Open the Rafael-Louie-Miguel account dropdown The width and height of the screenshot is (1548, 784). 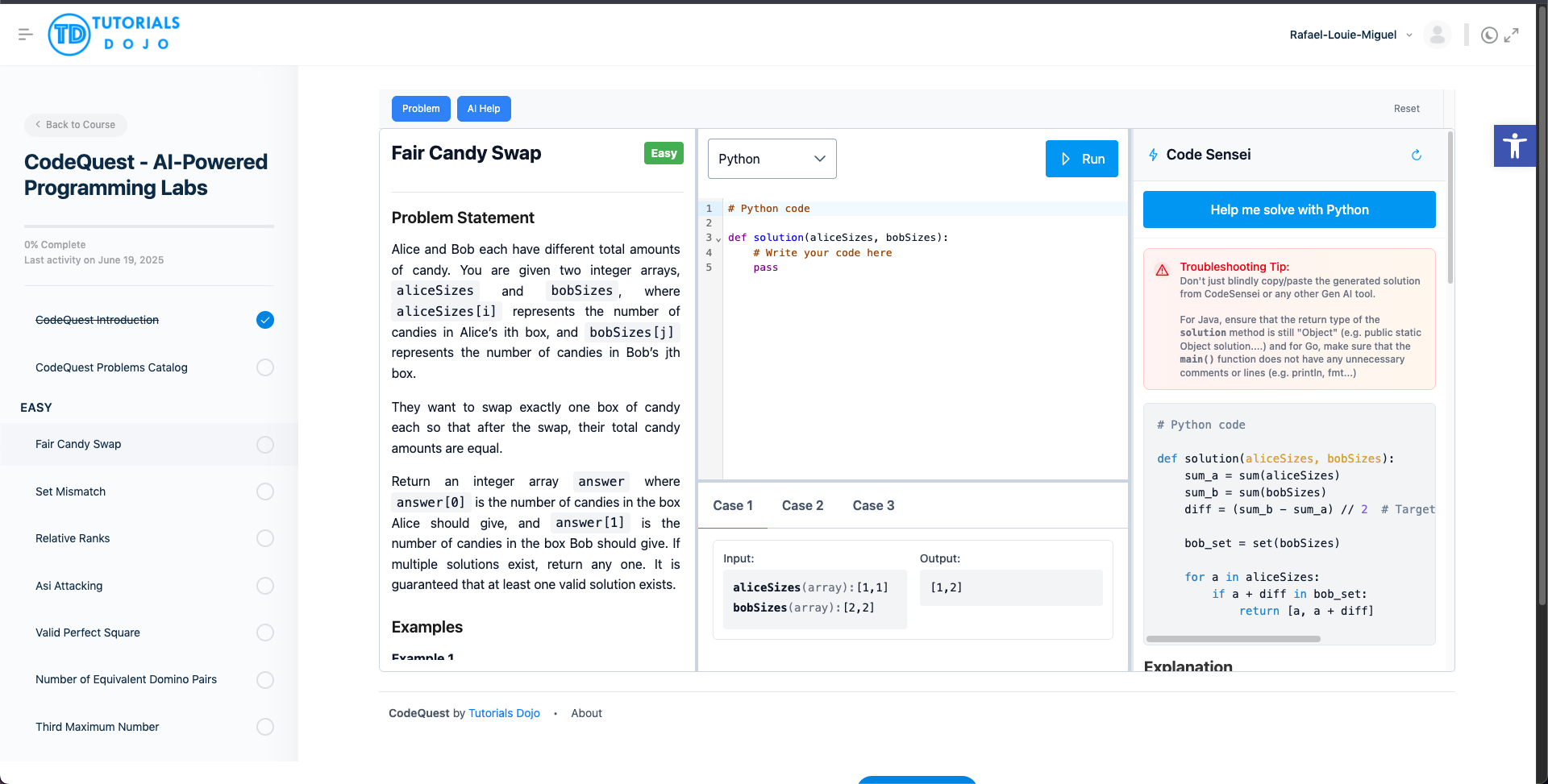click(1350, 35)
